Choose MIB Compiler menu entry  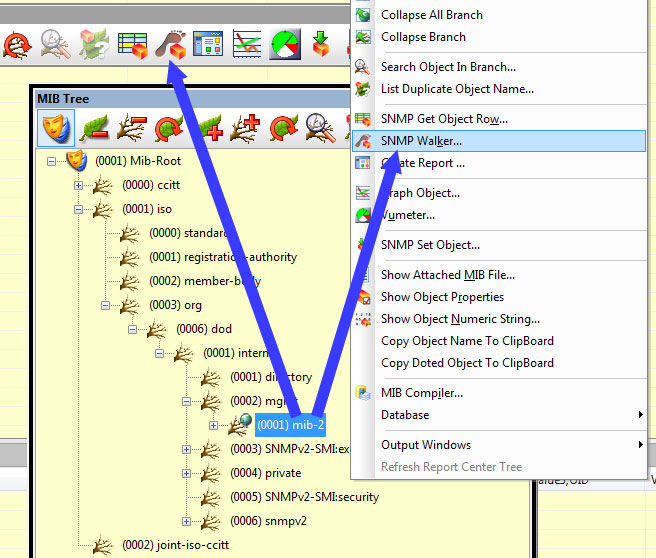[x=499, y=393]
